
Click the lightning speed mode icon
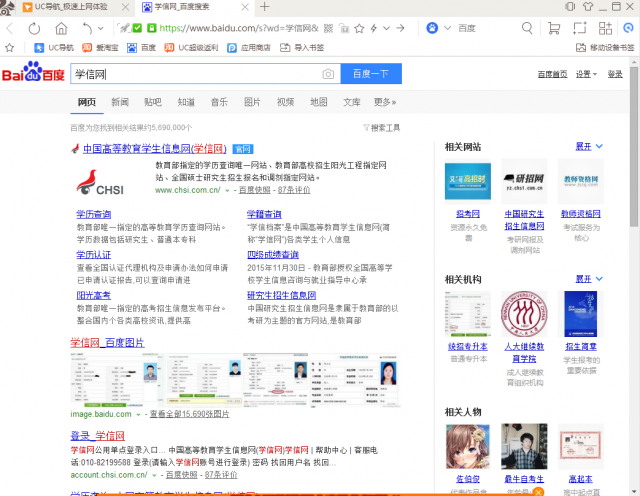coord(373,28)
